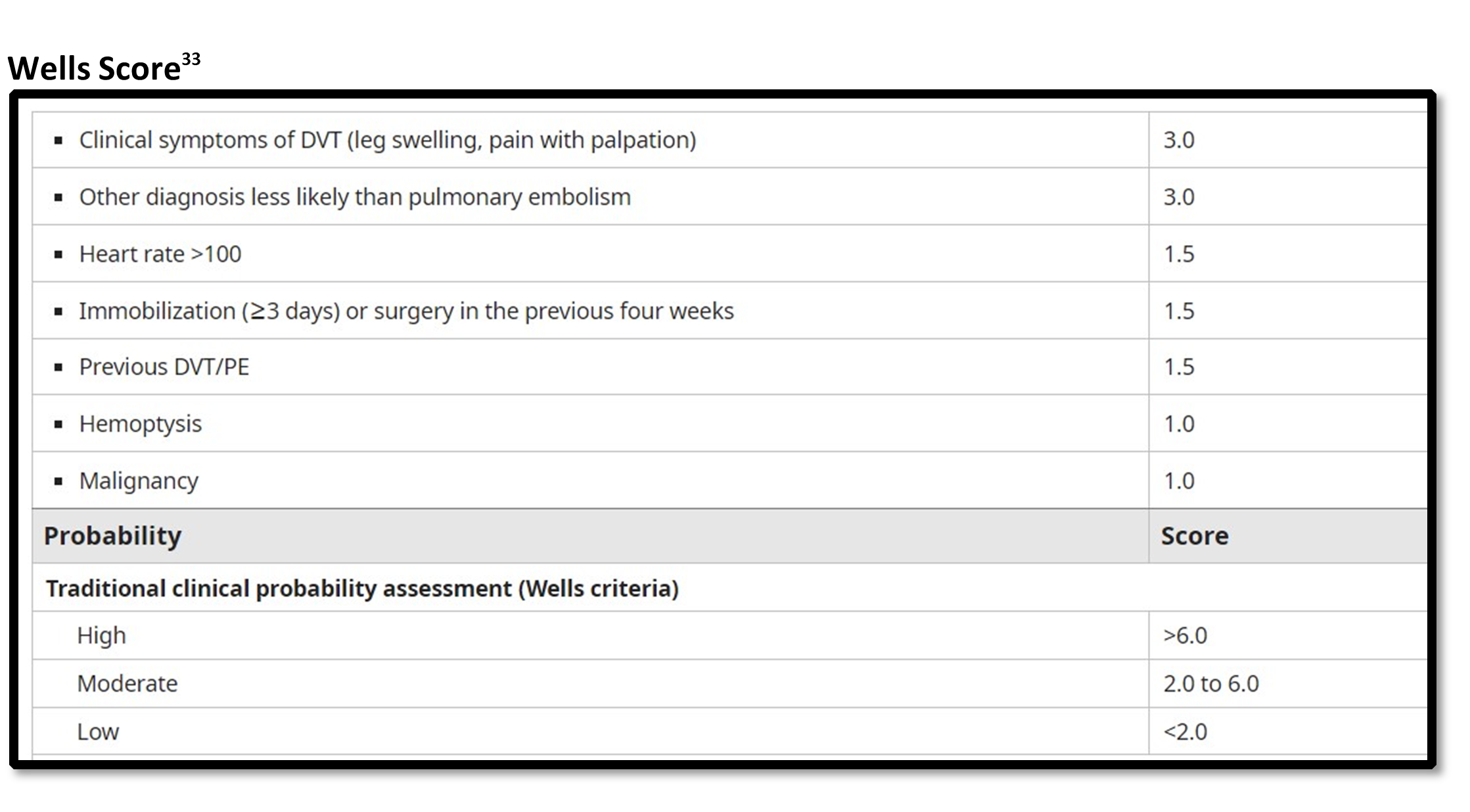Click the 'Heart rate >100' criterion
The image size is (1470, 812).
click(160, 254)
